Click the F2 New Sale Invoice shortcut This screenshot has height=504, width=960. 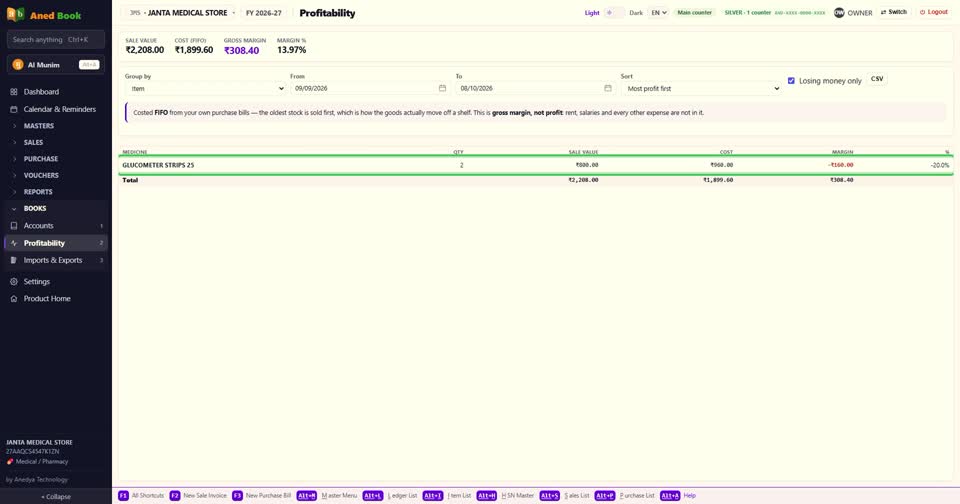(198, 495)
